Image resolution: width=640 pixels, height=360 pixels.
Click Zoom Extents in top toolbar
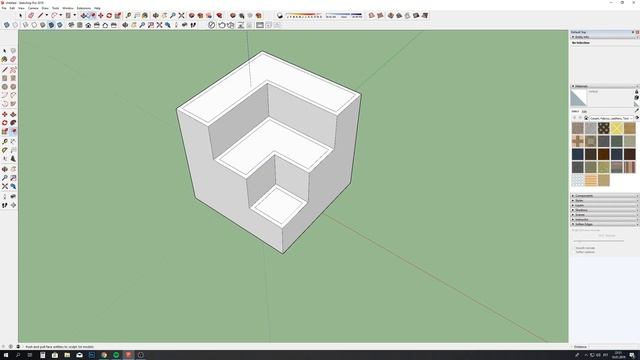coord(181,16)
